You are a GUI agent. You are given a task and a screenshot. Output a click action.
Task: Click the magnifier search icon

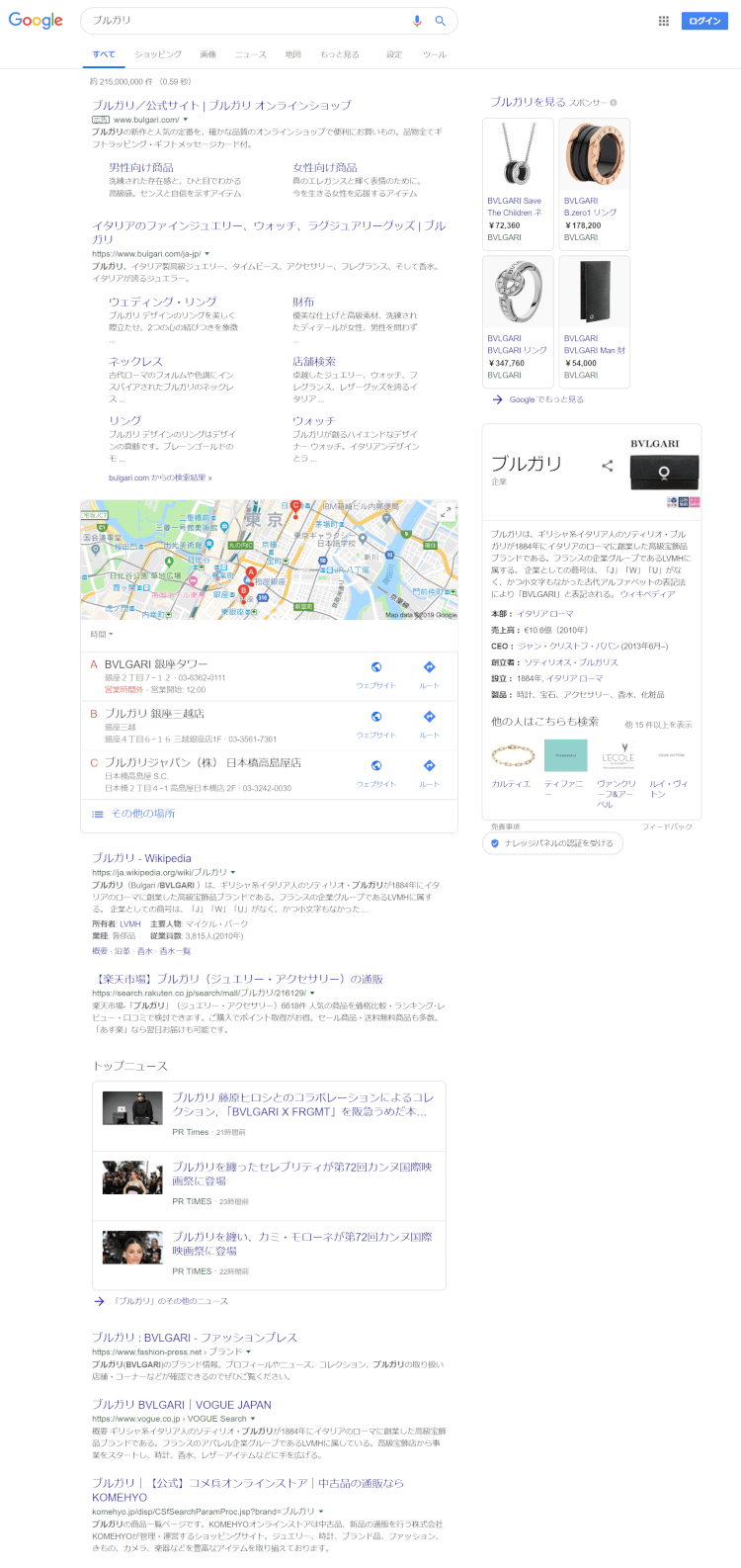click(441, 21)
